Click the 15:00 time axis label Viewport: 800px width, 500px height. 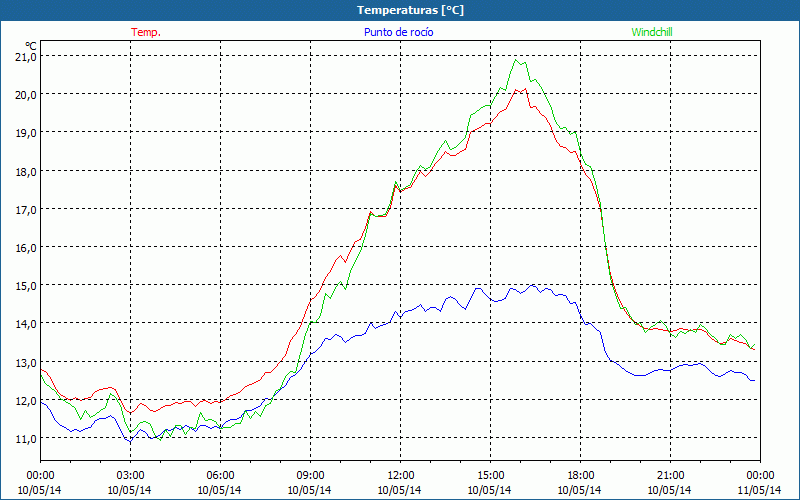pos(490,476)
